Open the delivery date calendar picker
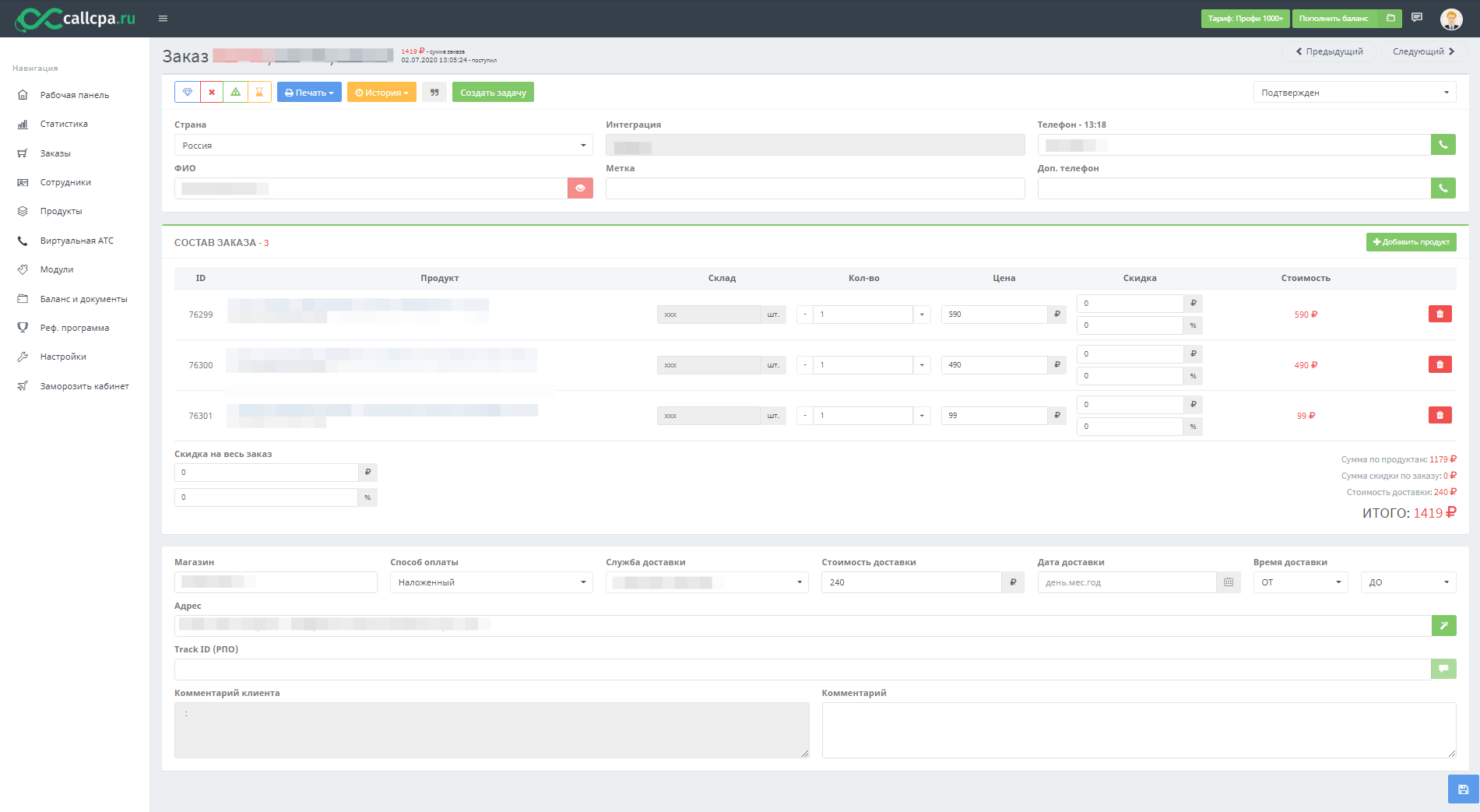Viewport: 1480px width, 812px height. (x=1229, y=582)
